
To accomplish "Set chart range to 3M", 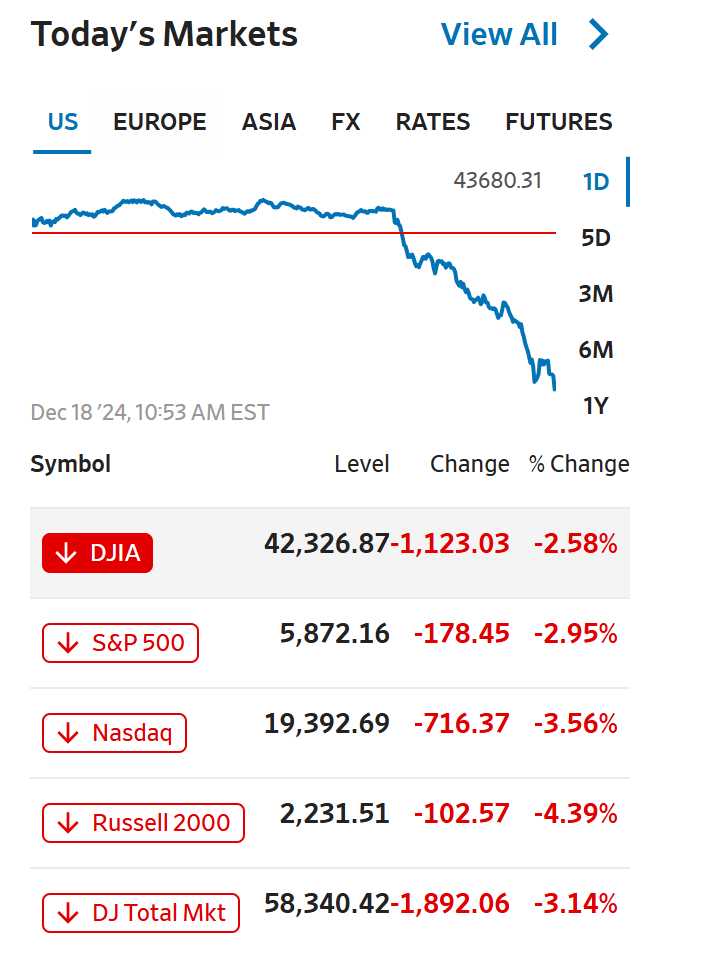I will [596, 294].
